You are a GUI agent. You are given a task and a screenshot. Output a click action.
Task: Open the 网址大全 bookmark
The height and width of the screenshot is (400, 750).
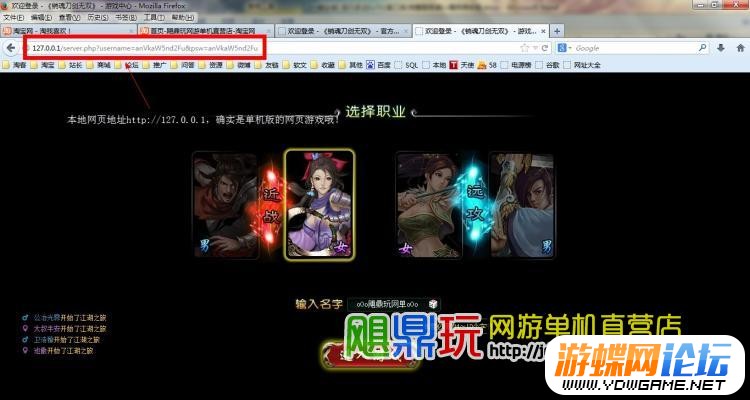(582, 65)
